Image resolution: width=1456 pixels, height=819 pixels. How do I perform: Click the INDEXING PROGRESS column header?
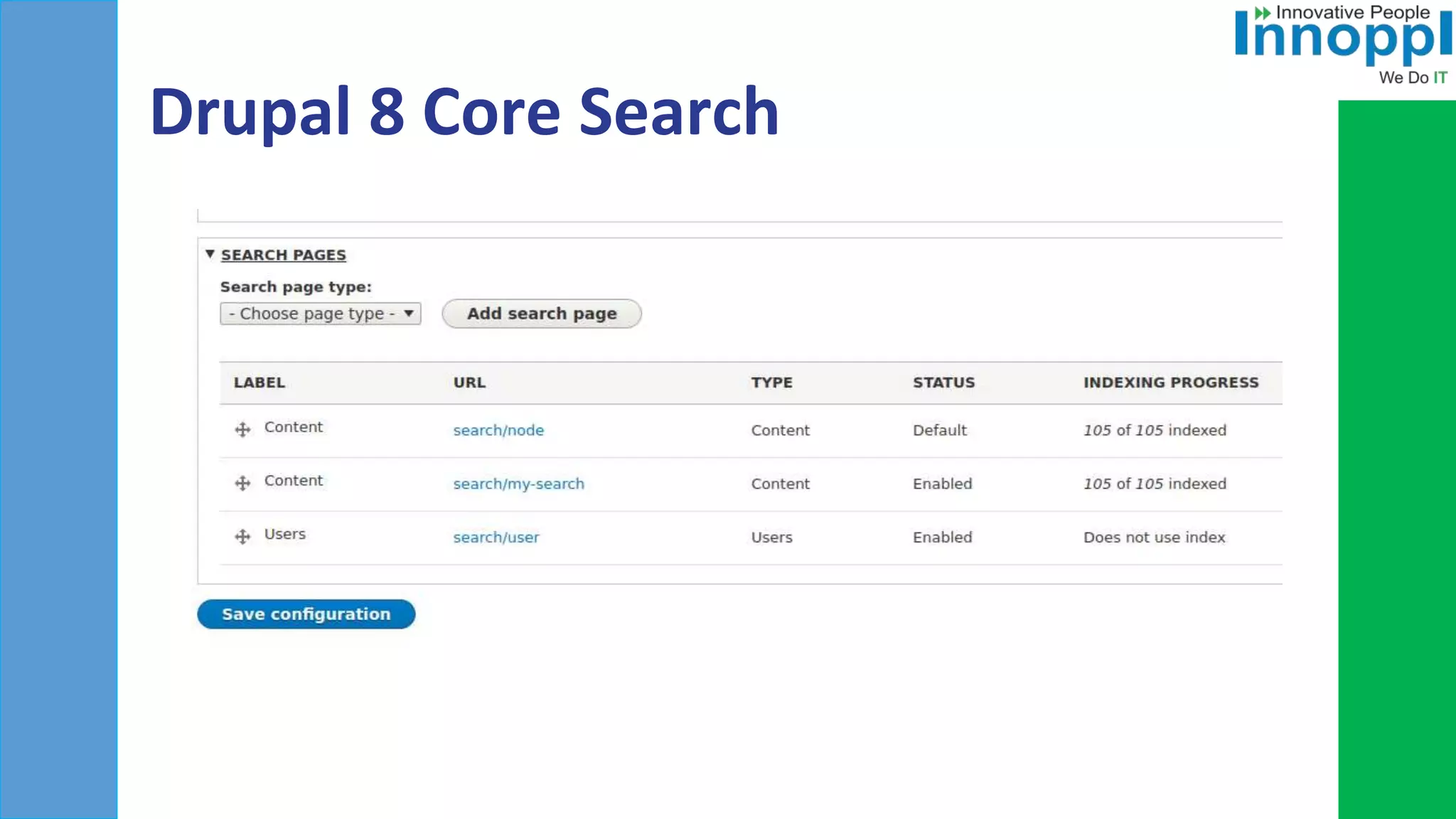click(1171, 382)
